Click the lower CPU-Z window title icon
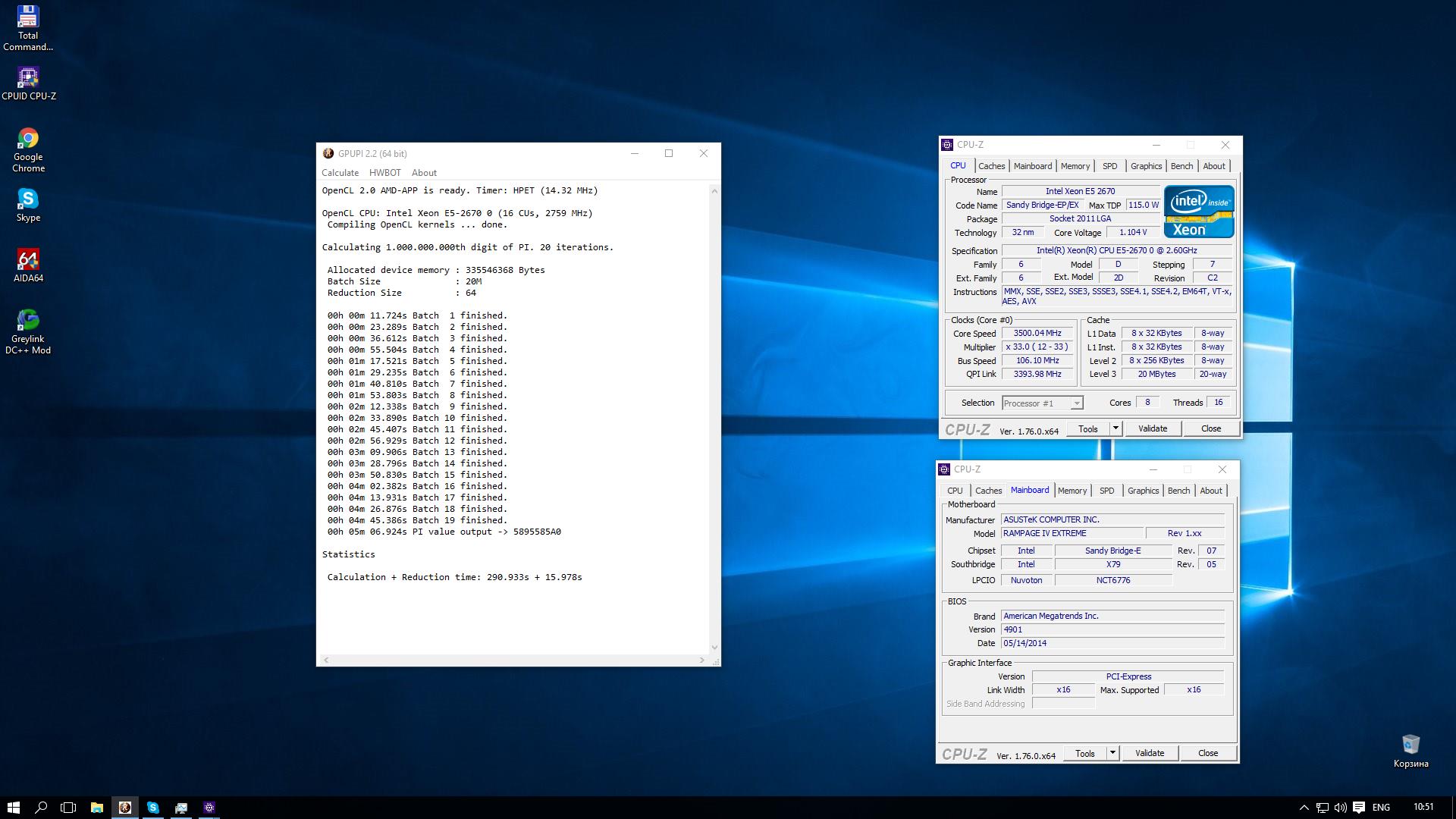The image size is (1456, 819). [x=944, y=469]
